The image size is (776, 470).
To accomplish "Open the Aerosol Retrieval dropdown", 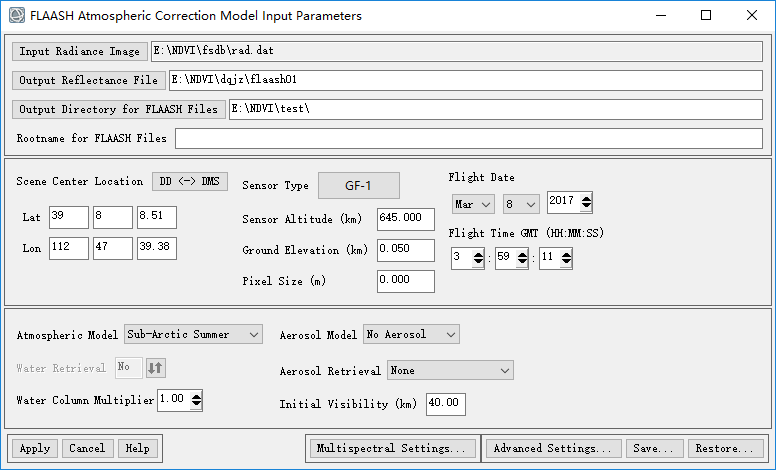I will pyautogui.click(x=450, y=370).
